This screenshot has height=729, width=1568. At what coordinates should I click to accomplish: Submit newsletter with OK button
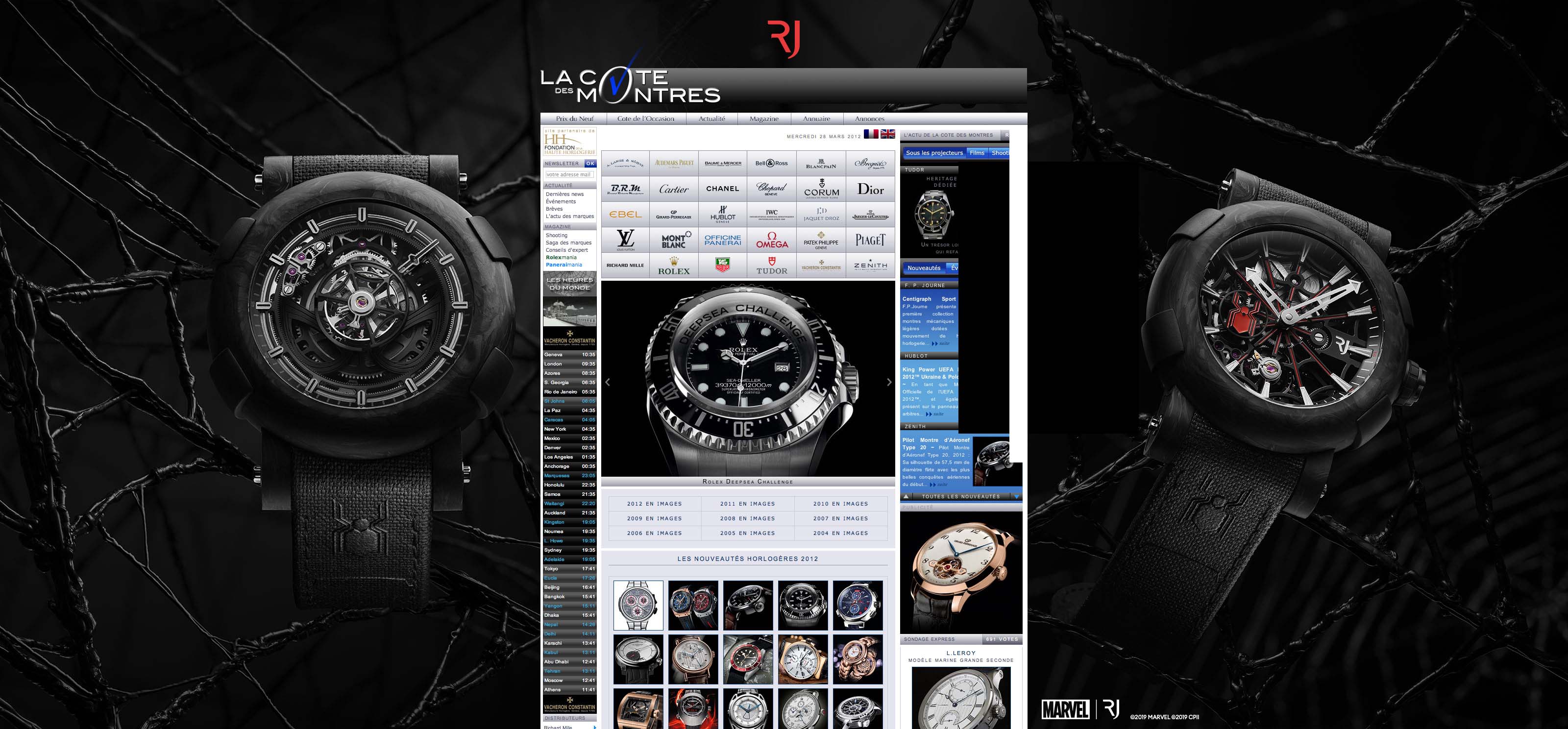coord(590,164)
